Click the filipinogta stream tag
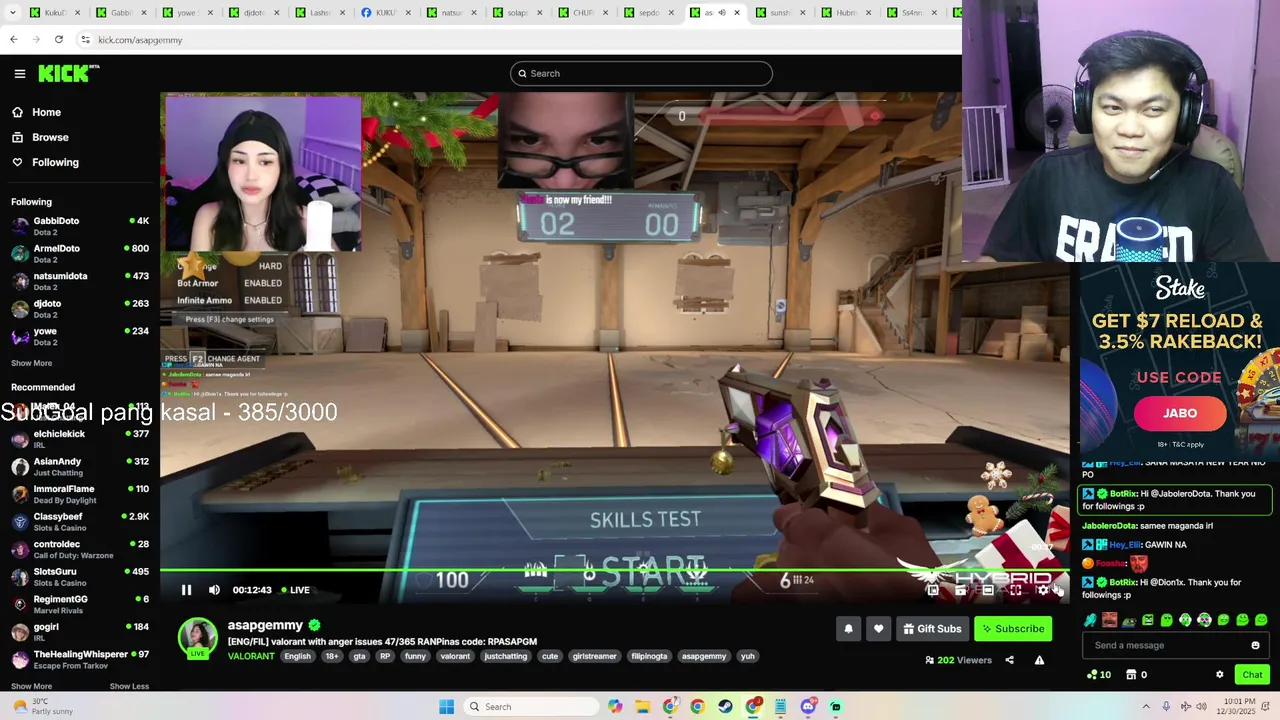This screenshot has width=1280, height=720. [x=649, y=656]
